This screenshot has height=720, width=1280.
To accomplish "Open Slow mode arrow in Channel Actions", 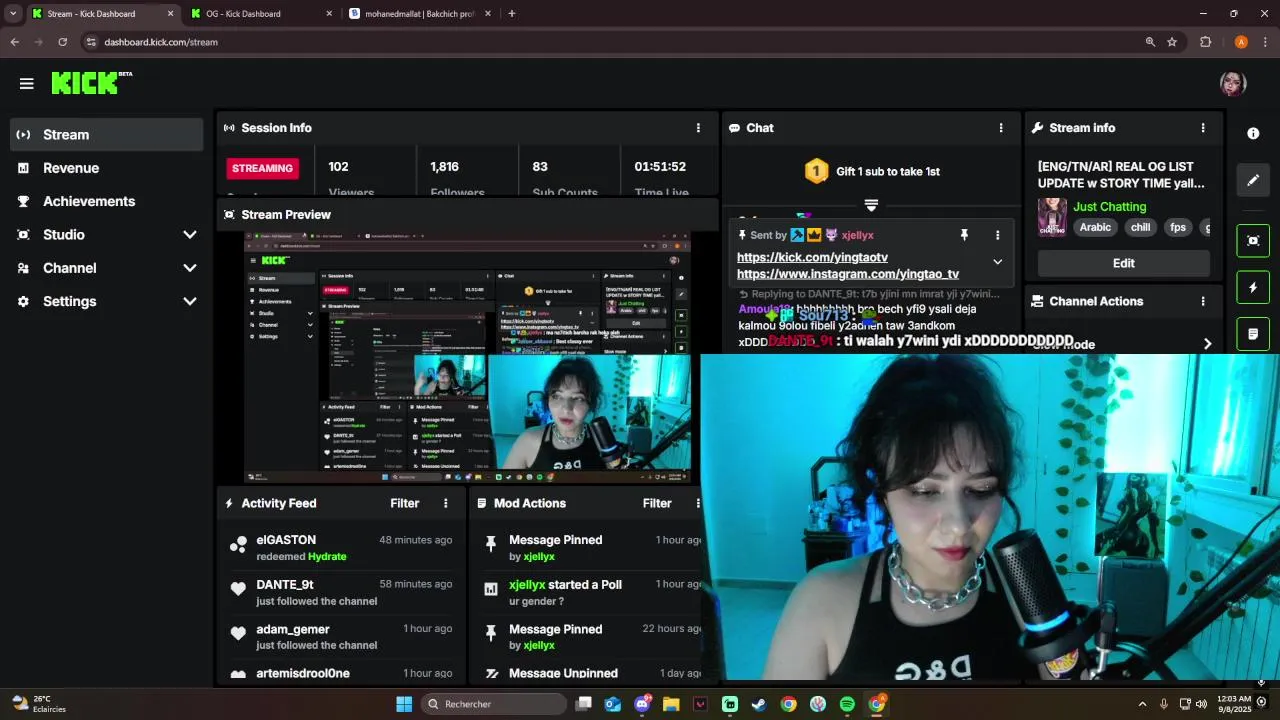I will tap(1207, 344).
